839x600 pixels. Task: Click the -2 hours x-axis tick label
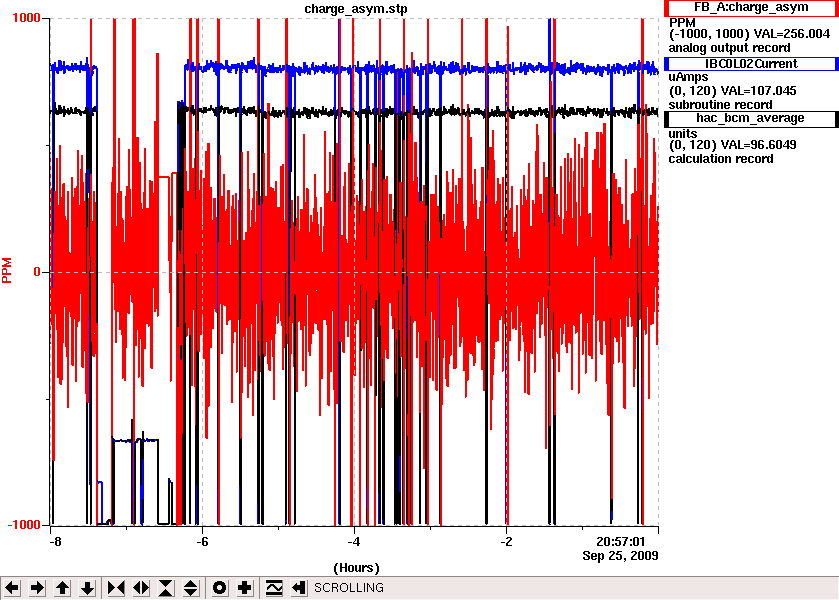[x=506, y=542]
